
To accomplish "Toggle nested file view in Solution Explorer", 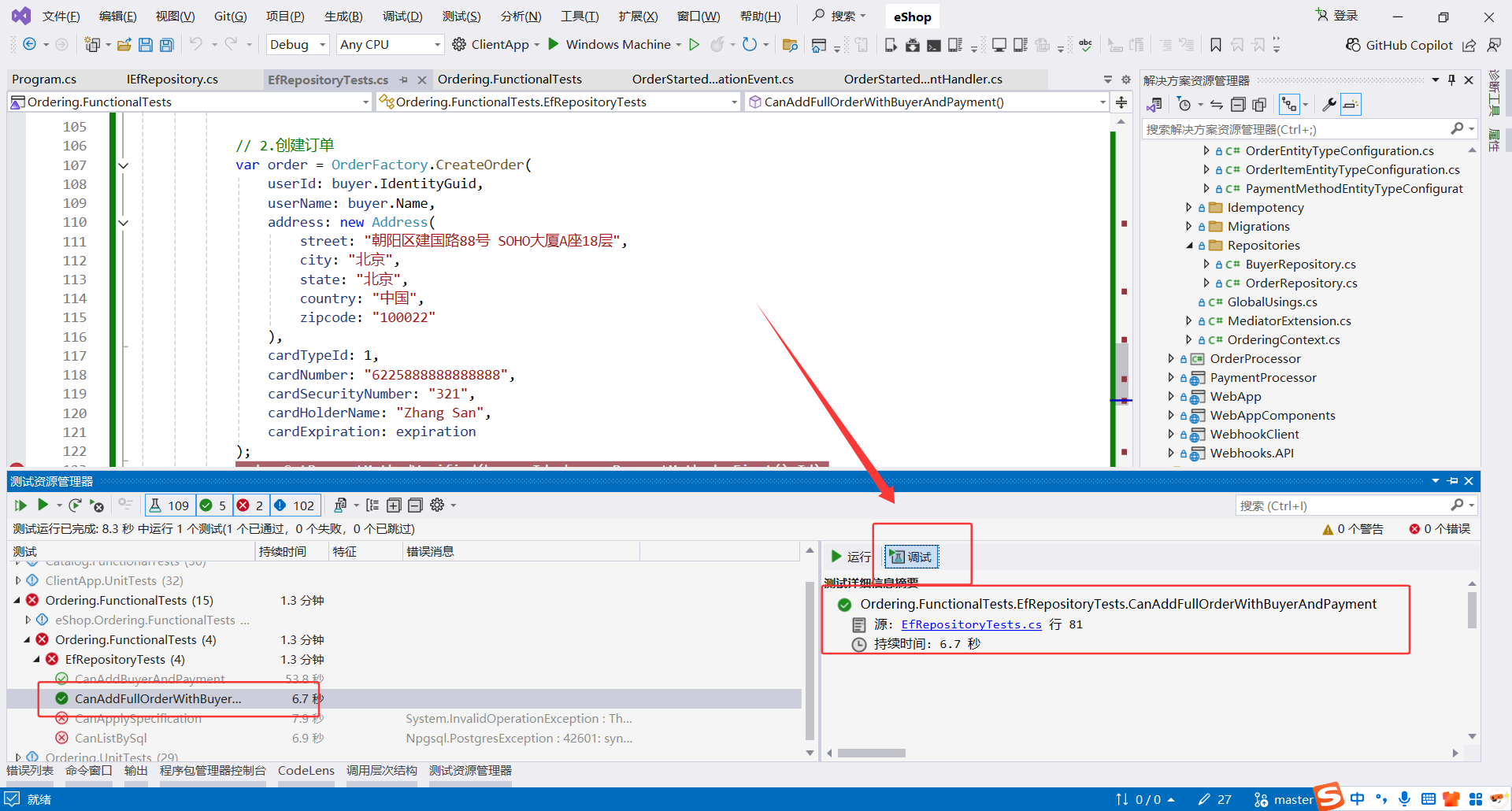I will (1288, 105).
